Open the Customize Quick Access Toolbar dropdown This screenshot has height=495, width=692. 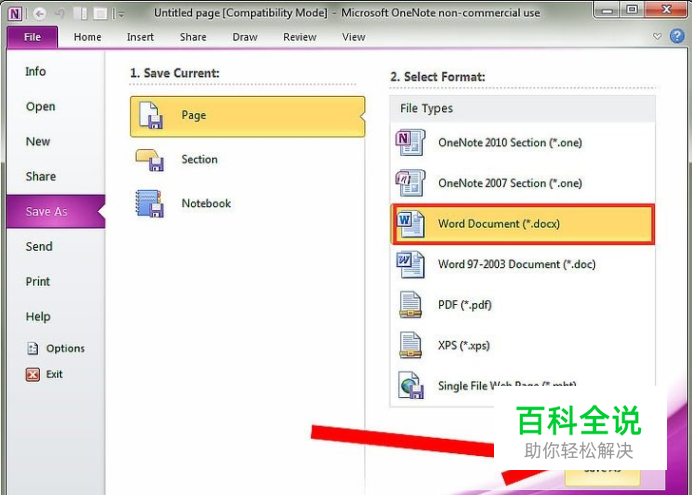tap(120, 15)
